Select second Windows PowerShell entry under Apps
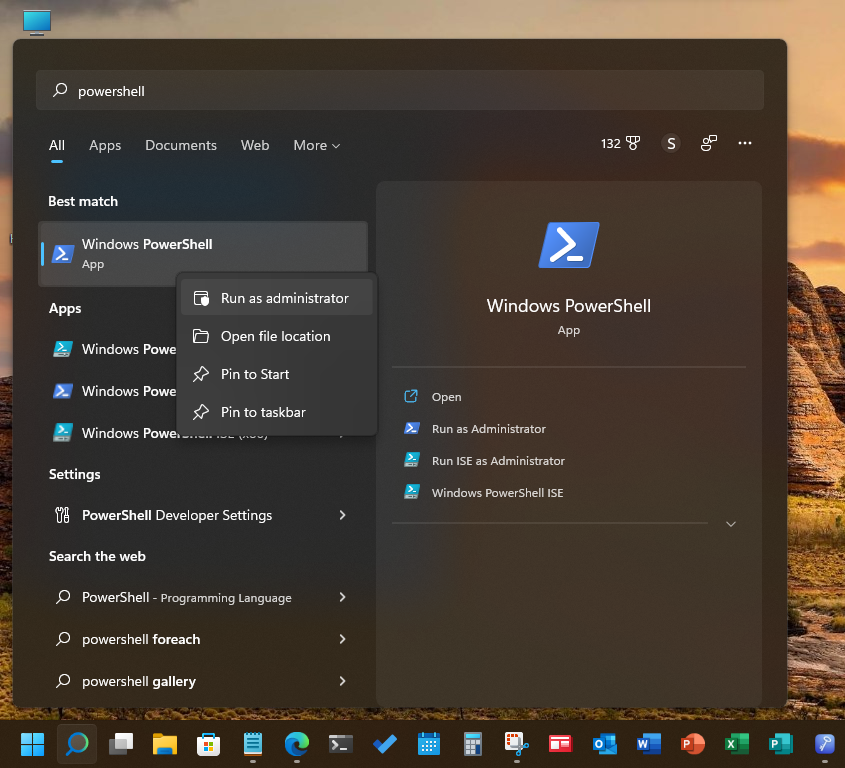845x768 pixels. 113,391
